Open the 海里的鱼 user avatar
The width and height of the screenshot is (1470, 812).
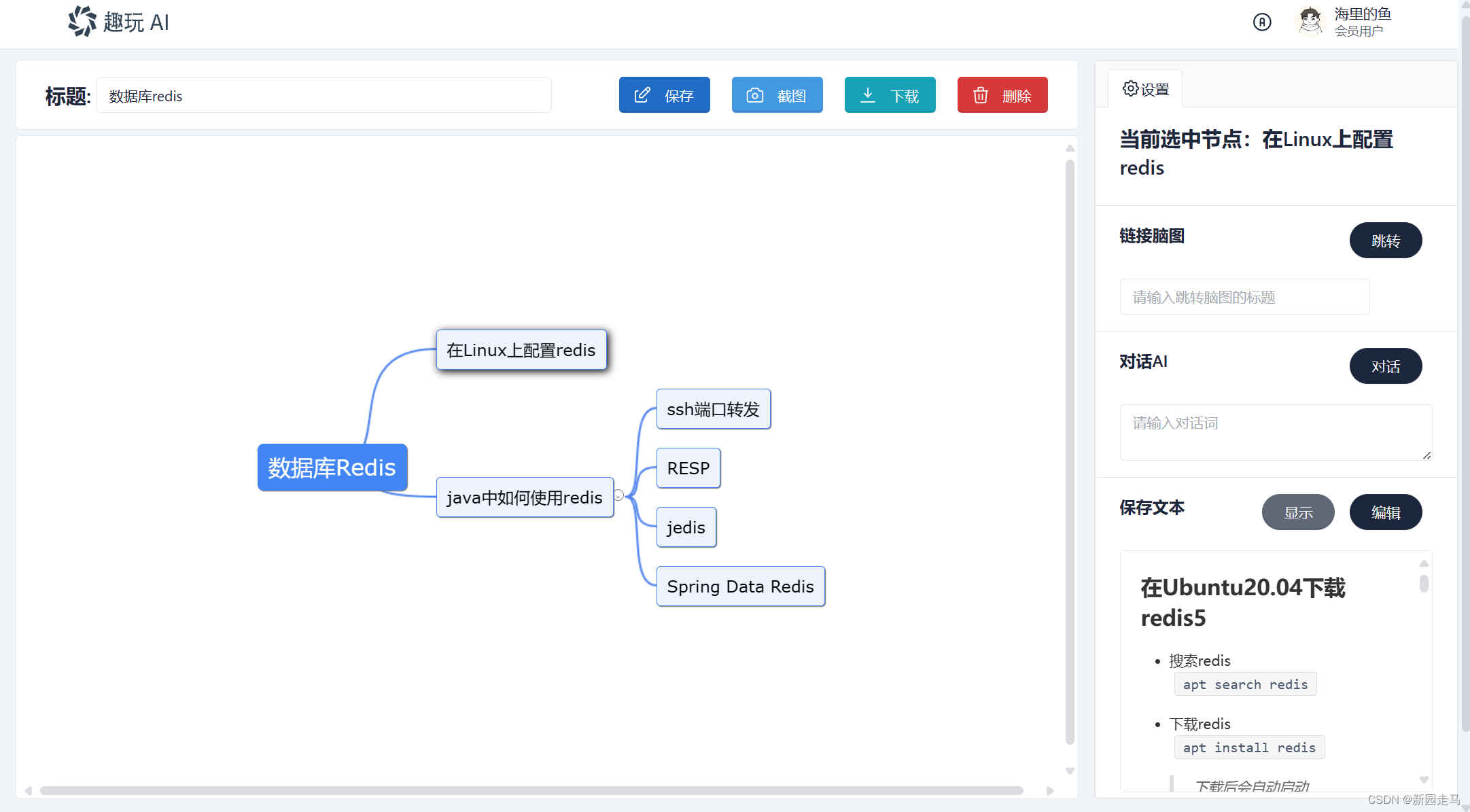coord(1310,21)
